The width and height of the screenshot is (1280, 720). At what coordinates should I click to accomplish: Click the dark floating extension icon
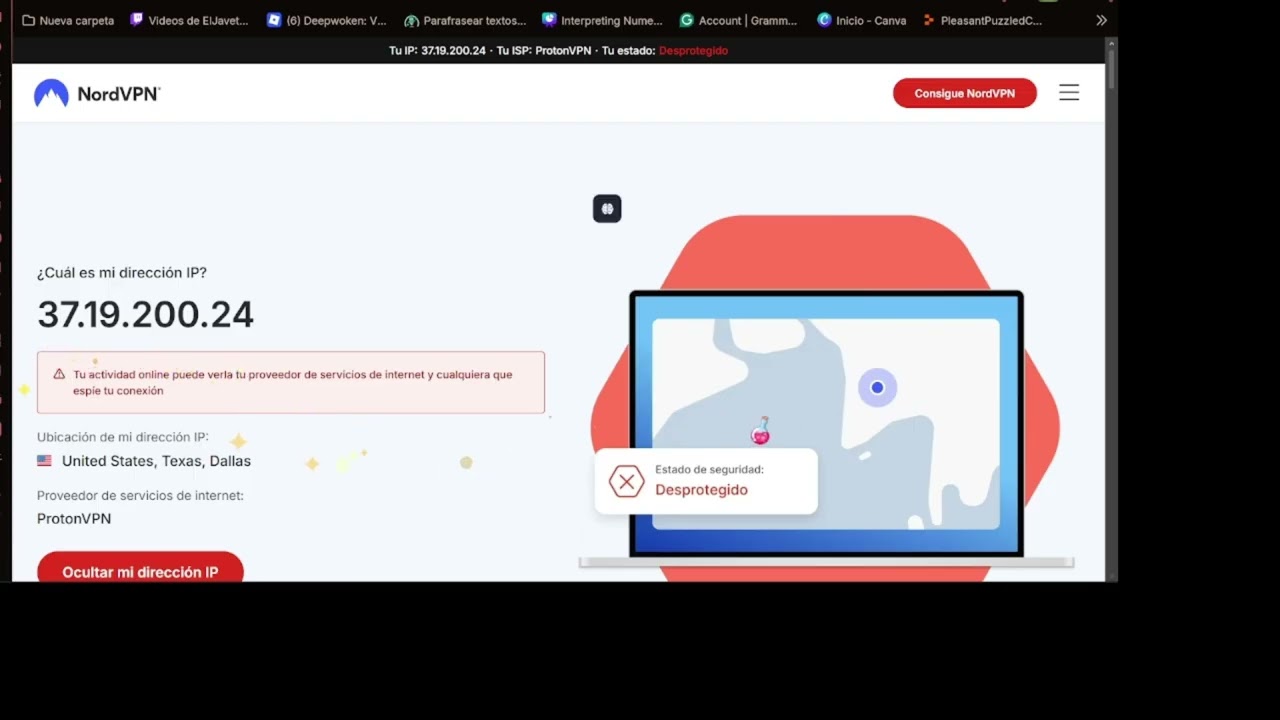607,208
